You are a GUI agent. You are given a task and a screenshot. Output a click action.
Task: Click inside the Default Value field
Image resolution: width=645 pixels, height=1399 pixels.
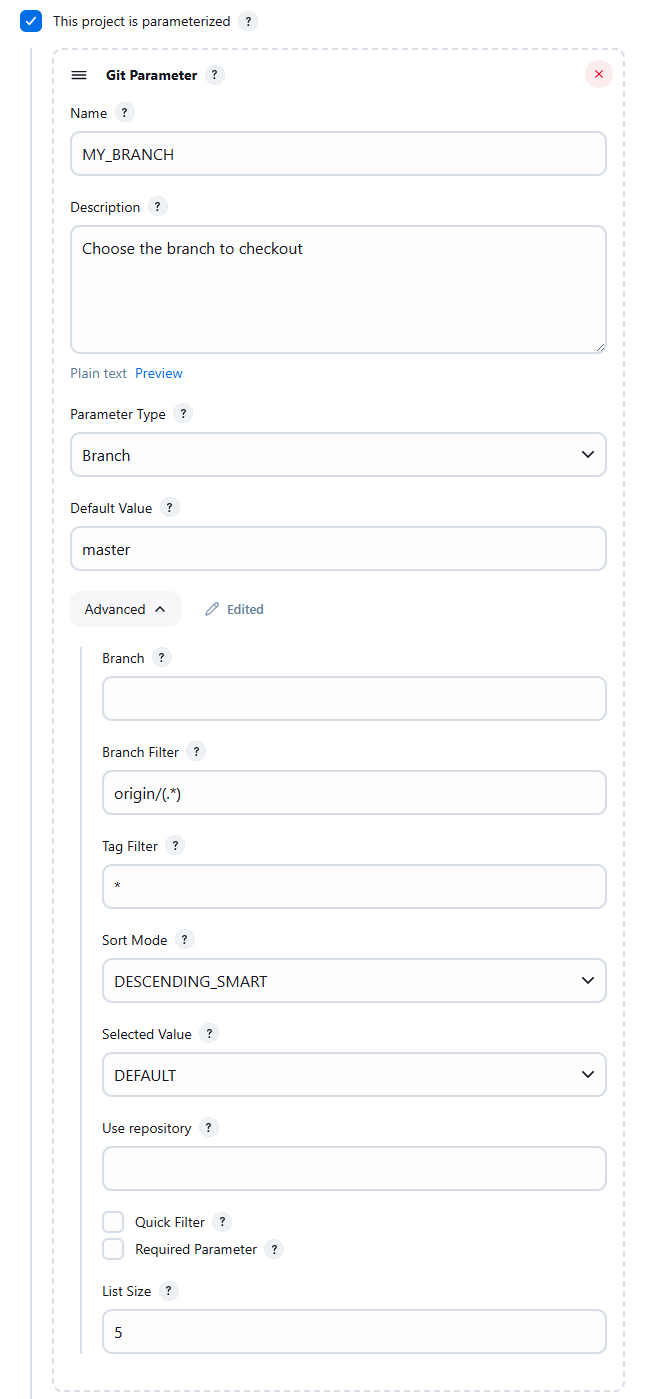[338, 548]
